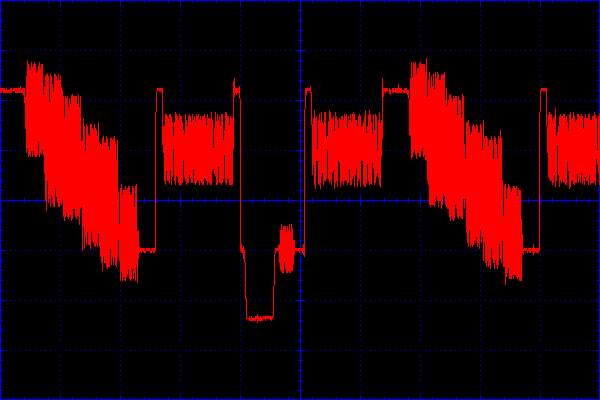Click the small burst after the deep trough
600x400 pixels.
pos(288,250)
